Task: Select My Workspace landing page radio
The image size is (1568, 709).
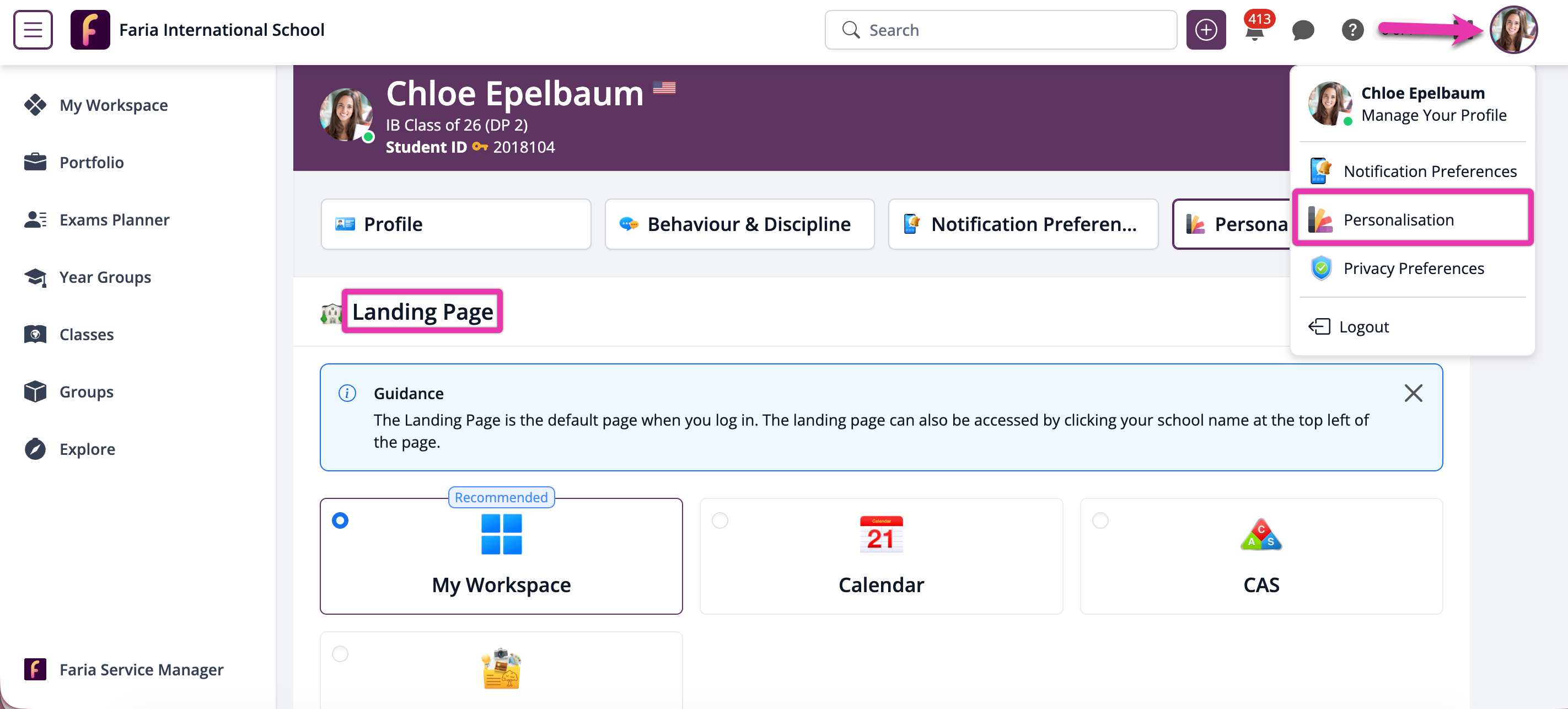Action: point(340,520)
